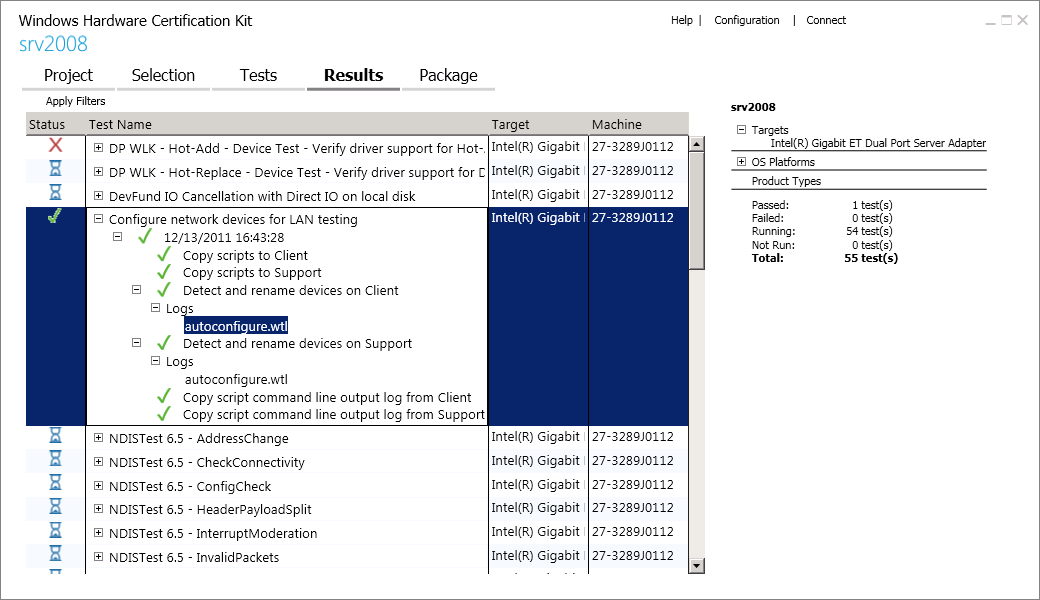Image resolution: width=1040 pixels, height=600 pixels.
Task: Expand OS Platforms in the summary panel
Action: (741, 162)
